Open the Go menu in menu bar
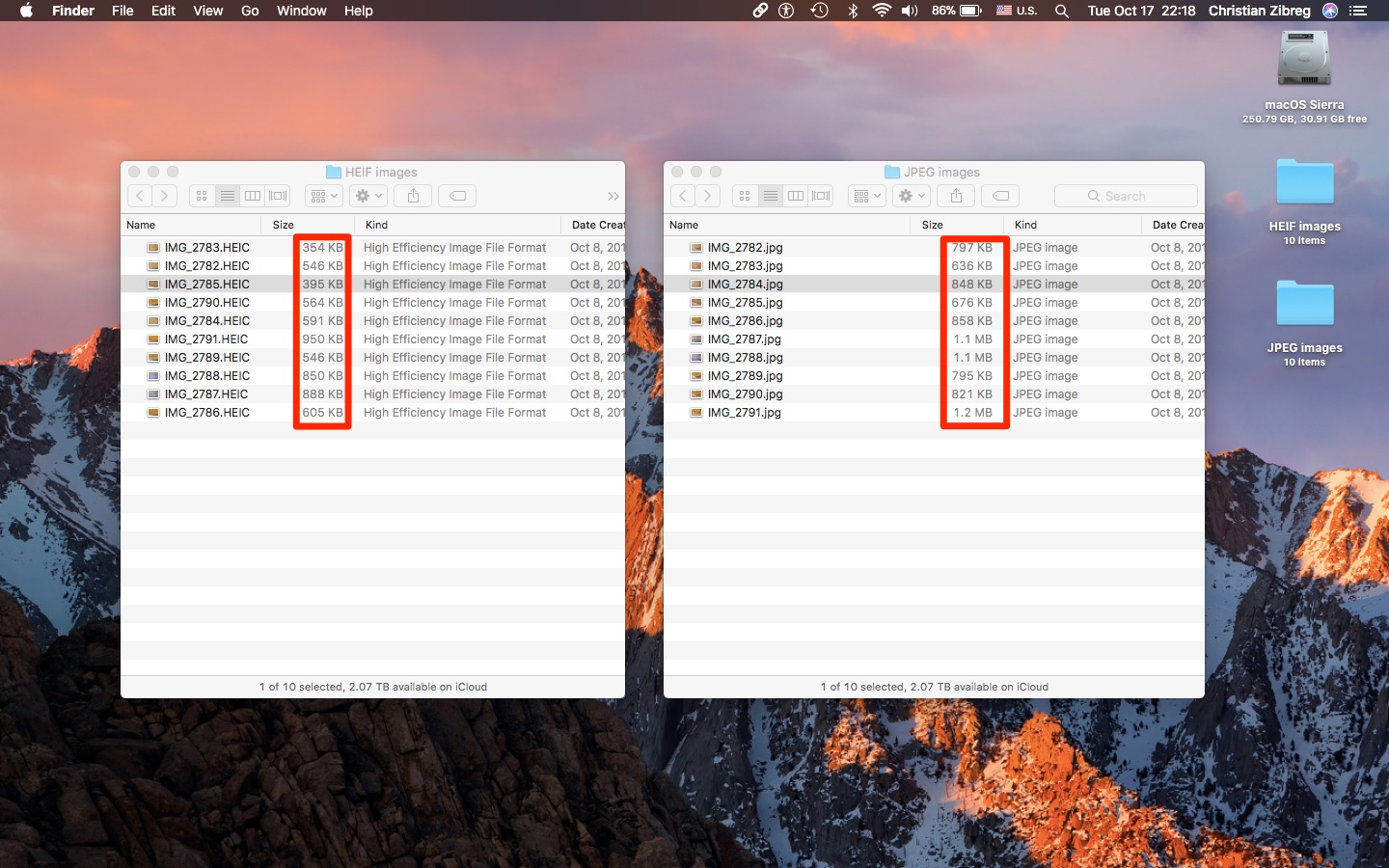Viewport: 1389px width, 868px height. tap(250, 11)
